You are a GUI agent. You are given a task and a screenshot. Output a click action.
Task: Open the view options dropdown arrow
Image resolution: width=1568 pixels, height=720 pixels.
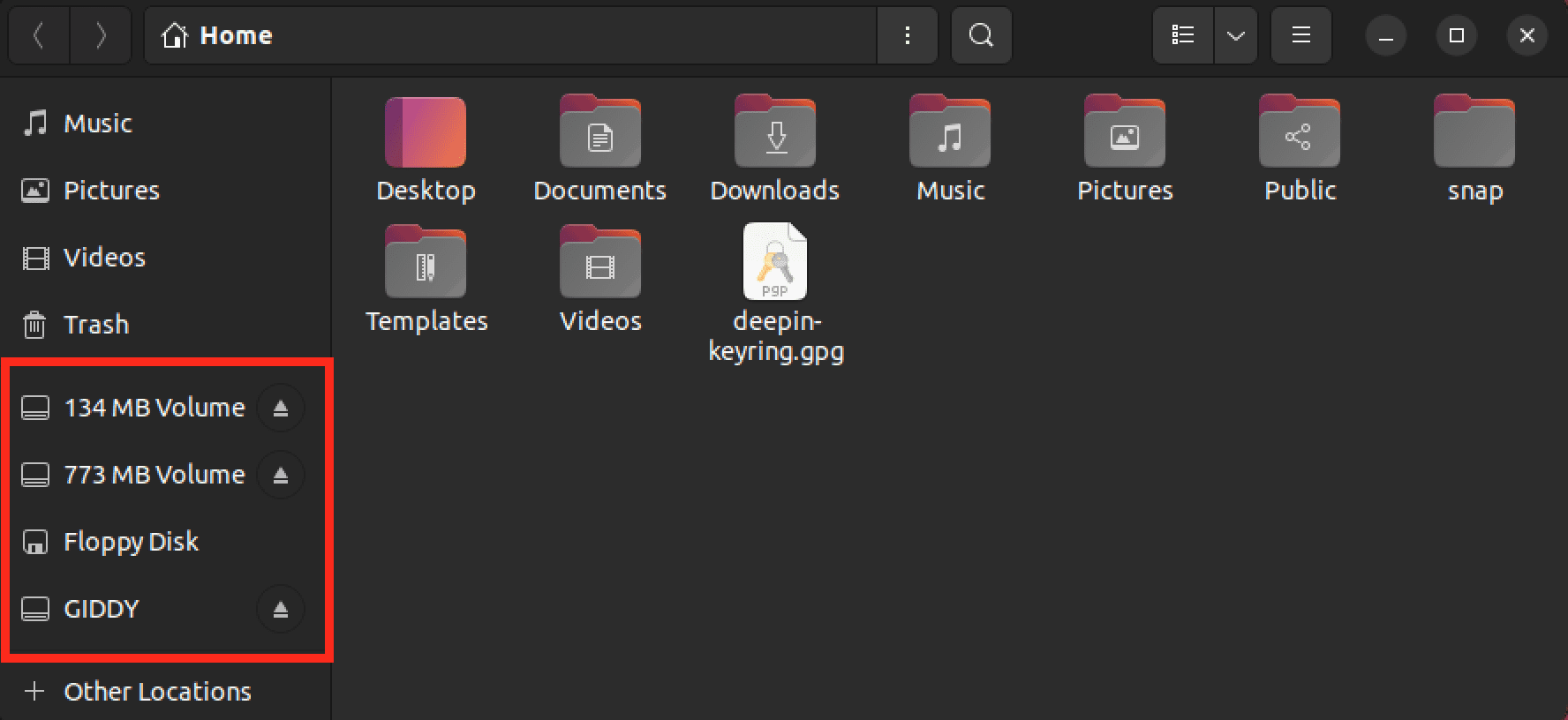point(1236,35)
